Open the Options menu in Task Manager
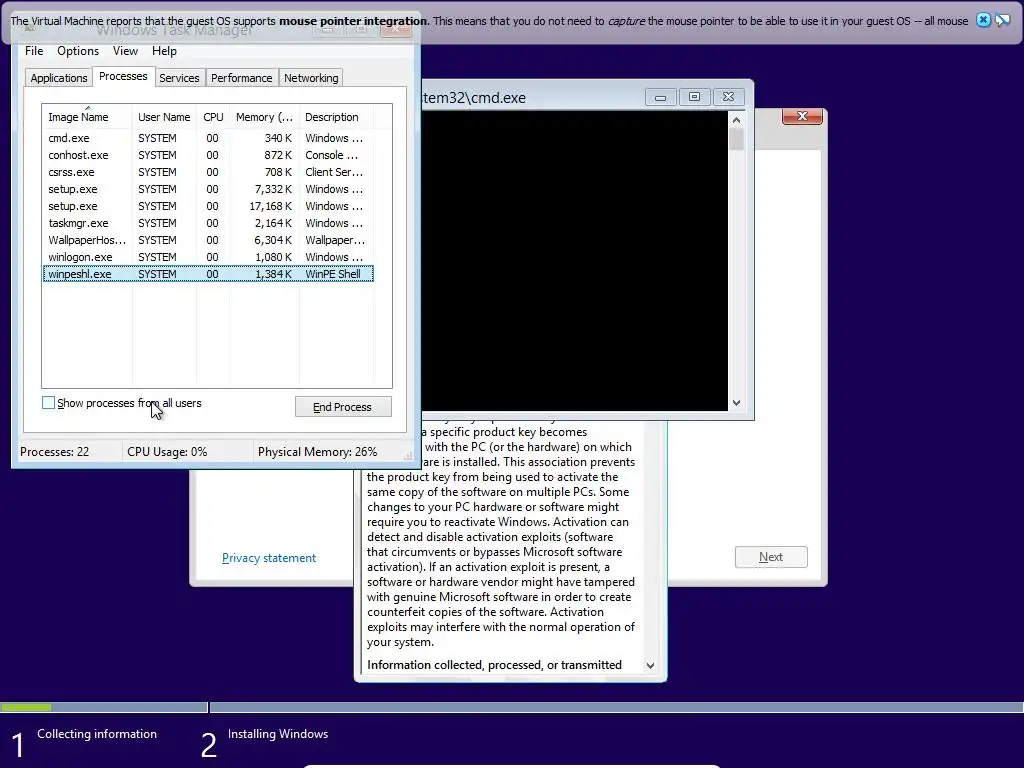The width and height of the screenshot is (1024, 768). [x=78, y=51]
